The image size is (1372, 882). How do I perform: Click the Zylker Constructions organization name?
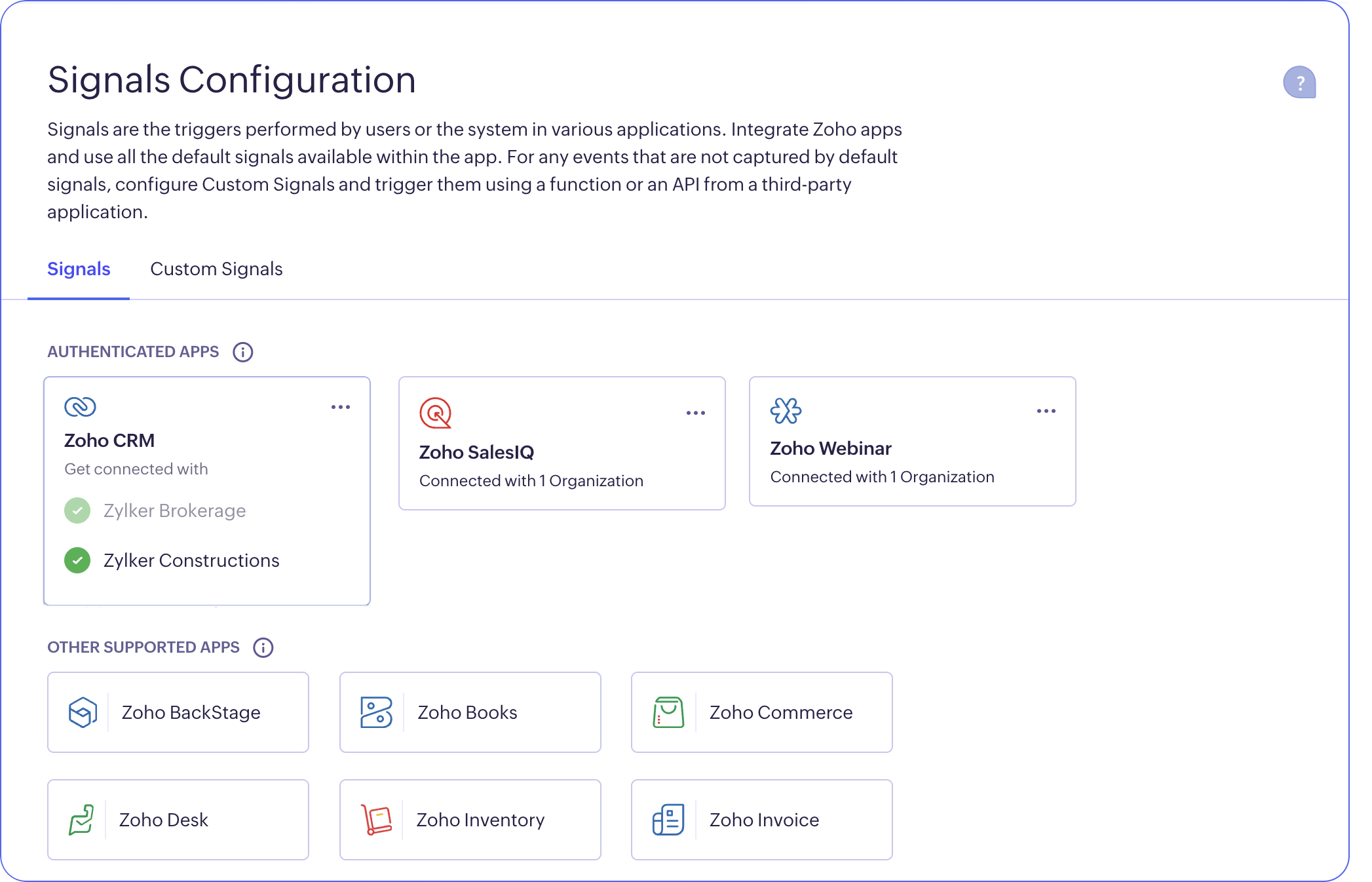pos(191,560)
